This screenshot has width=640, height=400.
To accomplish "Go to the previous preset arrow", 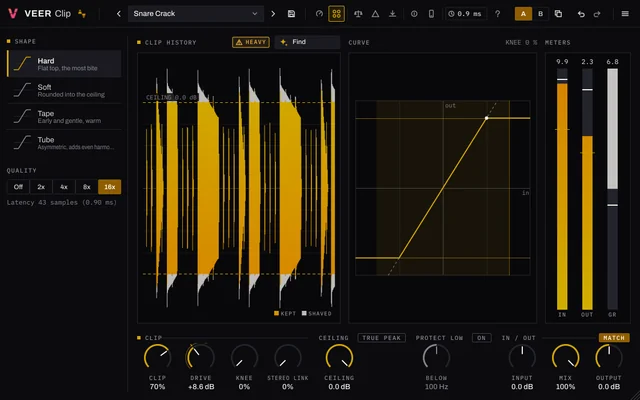I will point(119,14).
